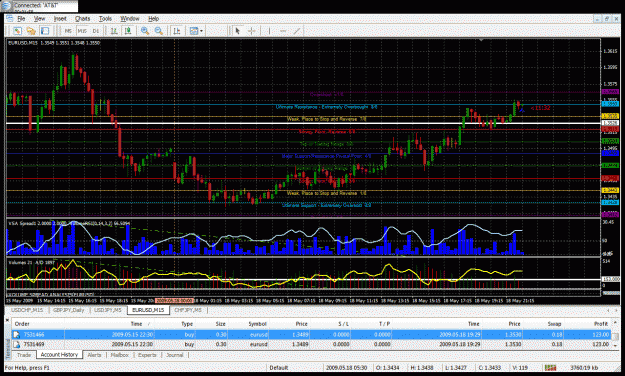The width and height of the screenshot is (625, 376).
Task: Open the Profiles folder icon in toolbar
Action: click(31, 31)
